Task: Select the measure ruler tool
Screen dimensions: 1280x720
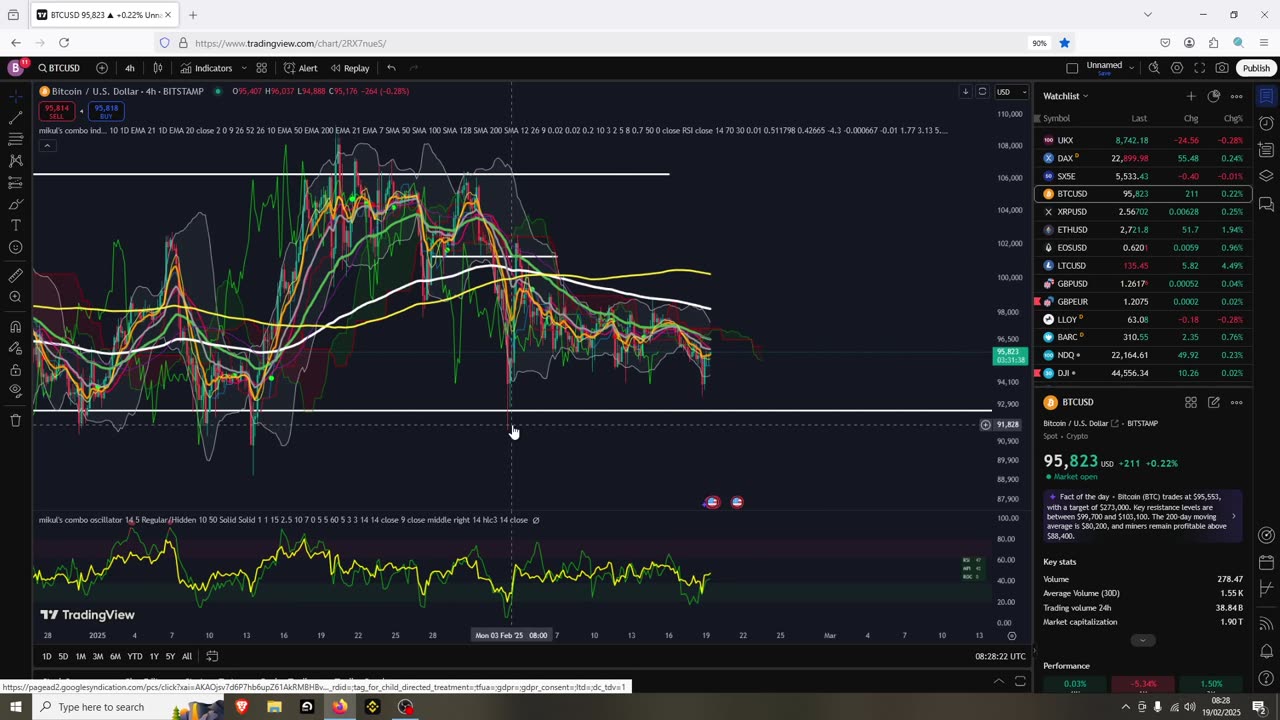Action: (15, 275)
